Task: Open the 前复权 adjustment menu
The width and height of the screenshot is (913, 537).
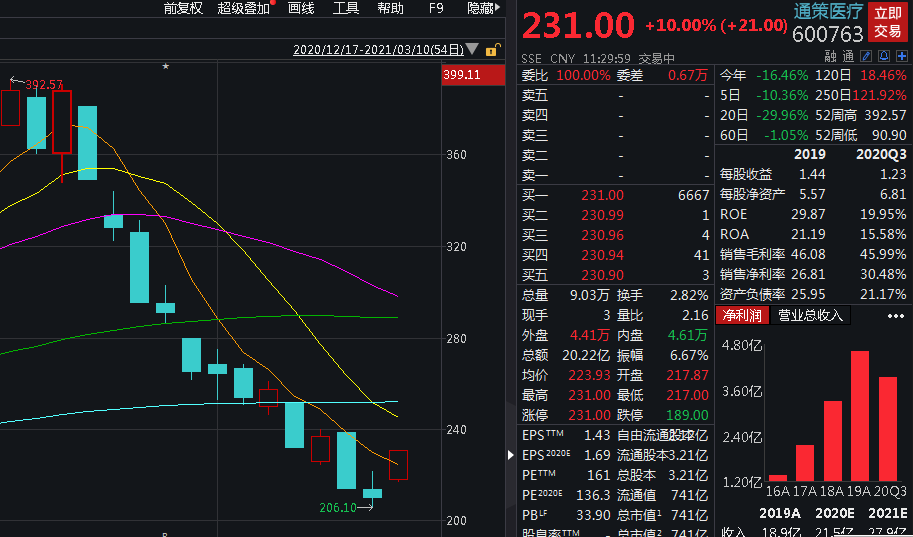Action: coord(183,8)
